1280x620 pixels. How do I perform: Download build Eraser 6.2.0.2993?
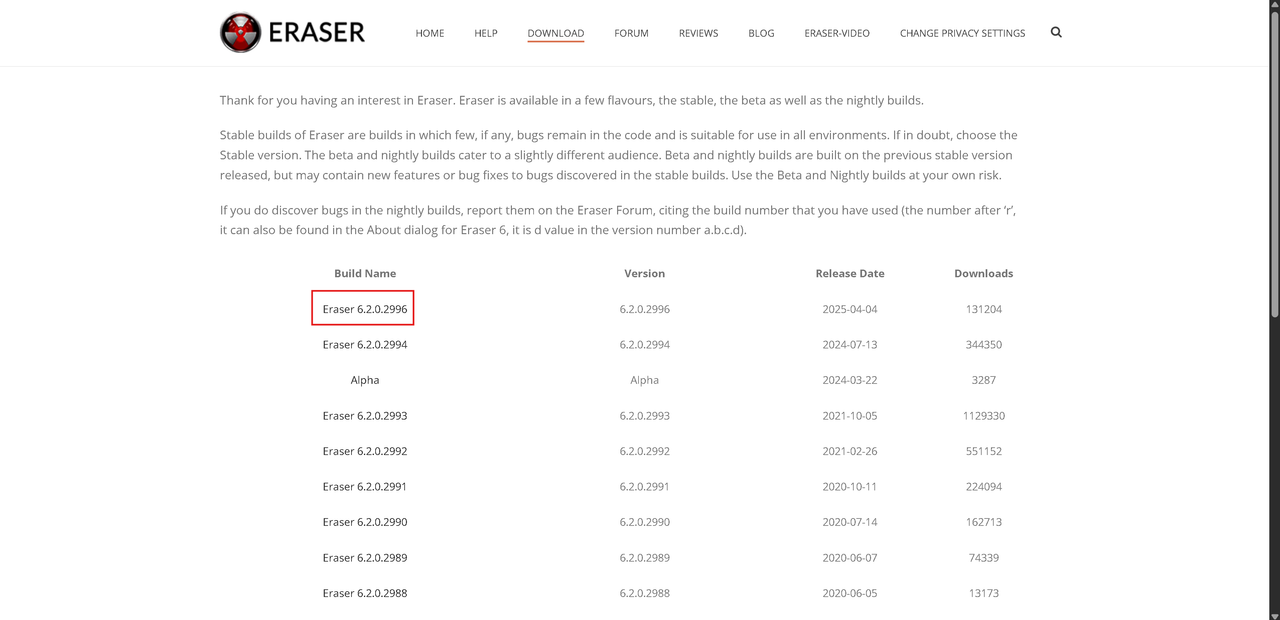(x=365, y=415)
